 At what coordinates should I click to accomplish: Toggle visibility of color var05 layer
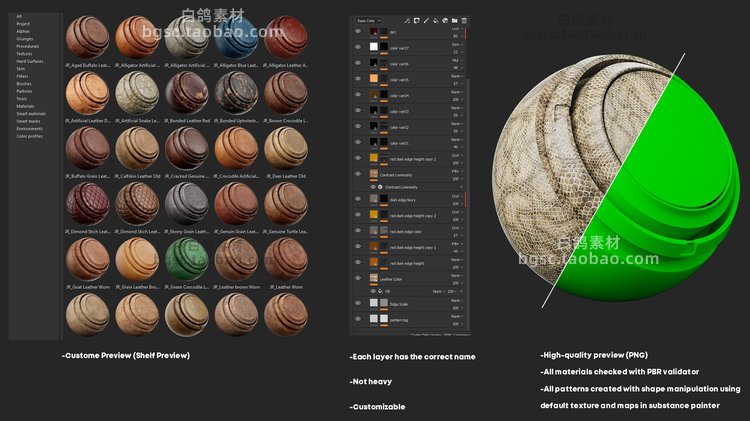[x=358, y=78]
